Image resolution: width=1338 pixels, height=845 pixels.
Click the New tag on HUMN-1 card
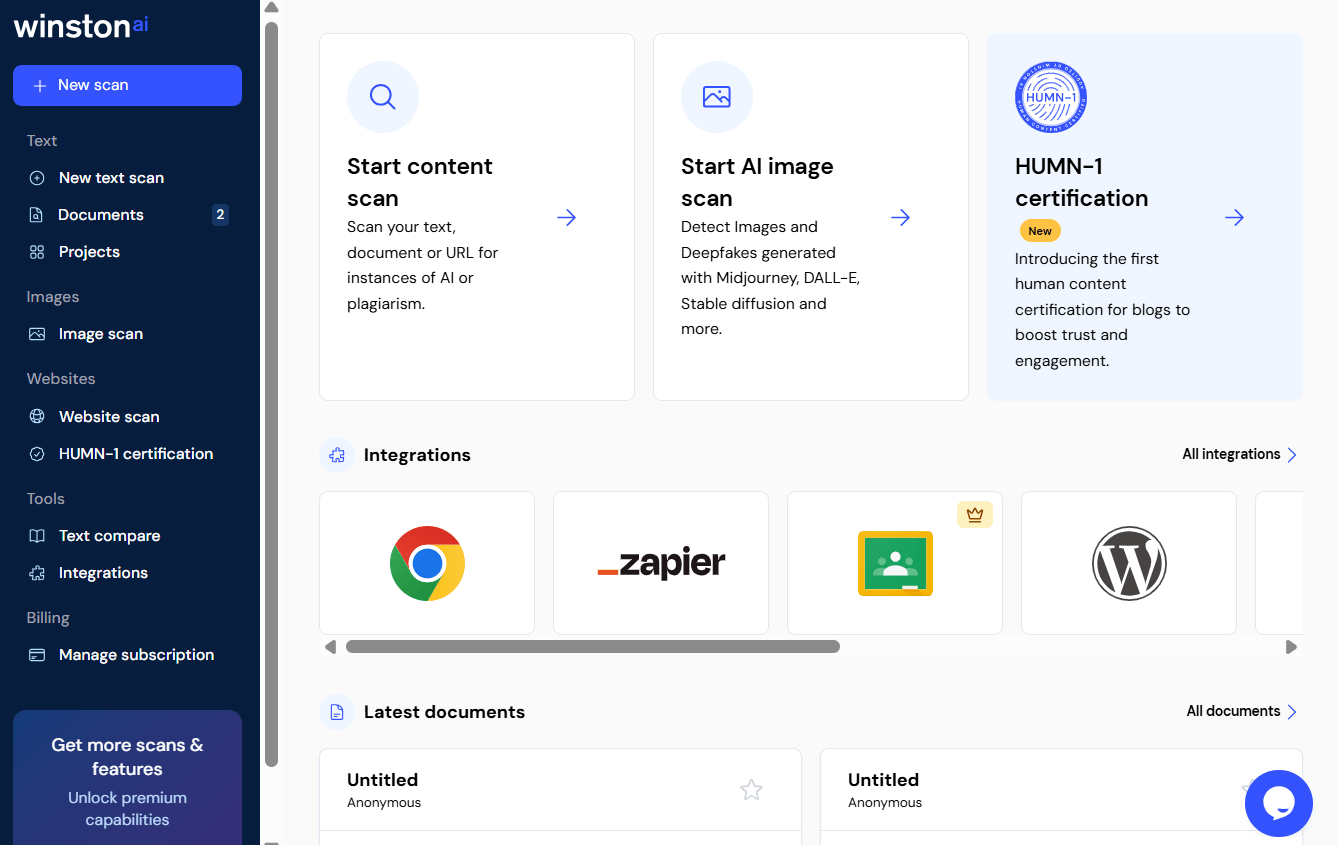1040,231
